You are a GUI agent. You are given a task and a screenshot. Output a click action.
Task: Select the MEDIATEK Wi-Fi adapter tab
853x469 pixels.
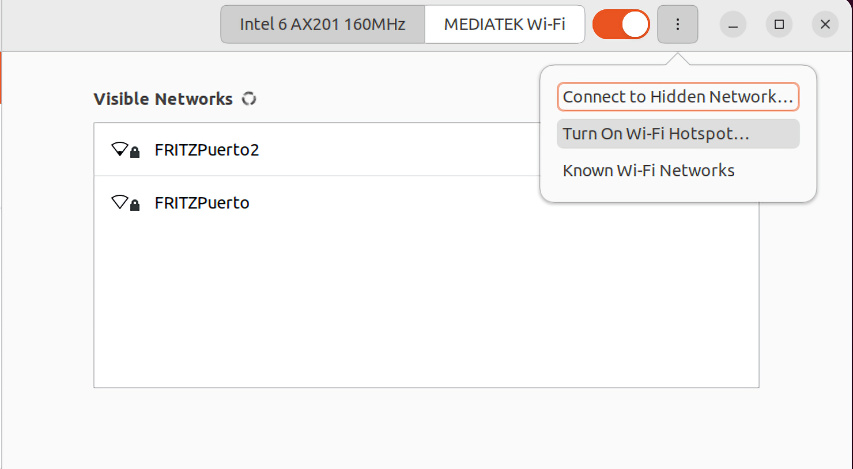point(504,24)
